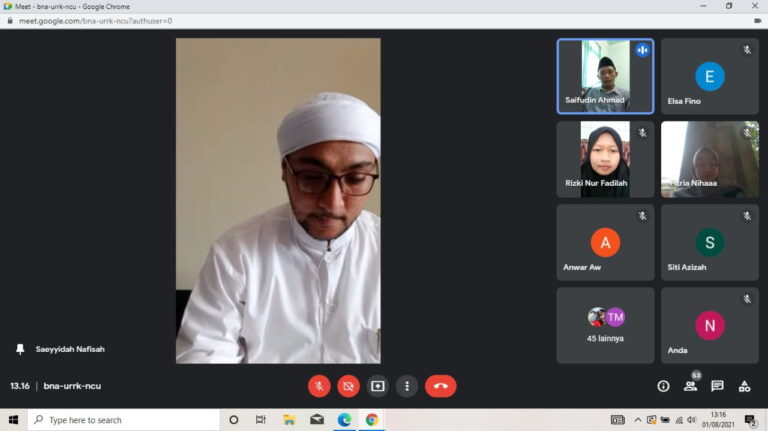Click the muted mic icon on Siti Azizah tile
Image resolution: width=768 pixels, height=431 pixels.
747,216
